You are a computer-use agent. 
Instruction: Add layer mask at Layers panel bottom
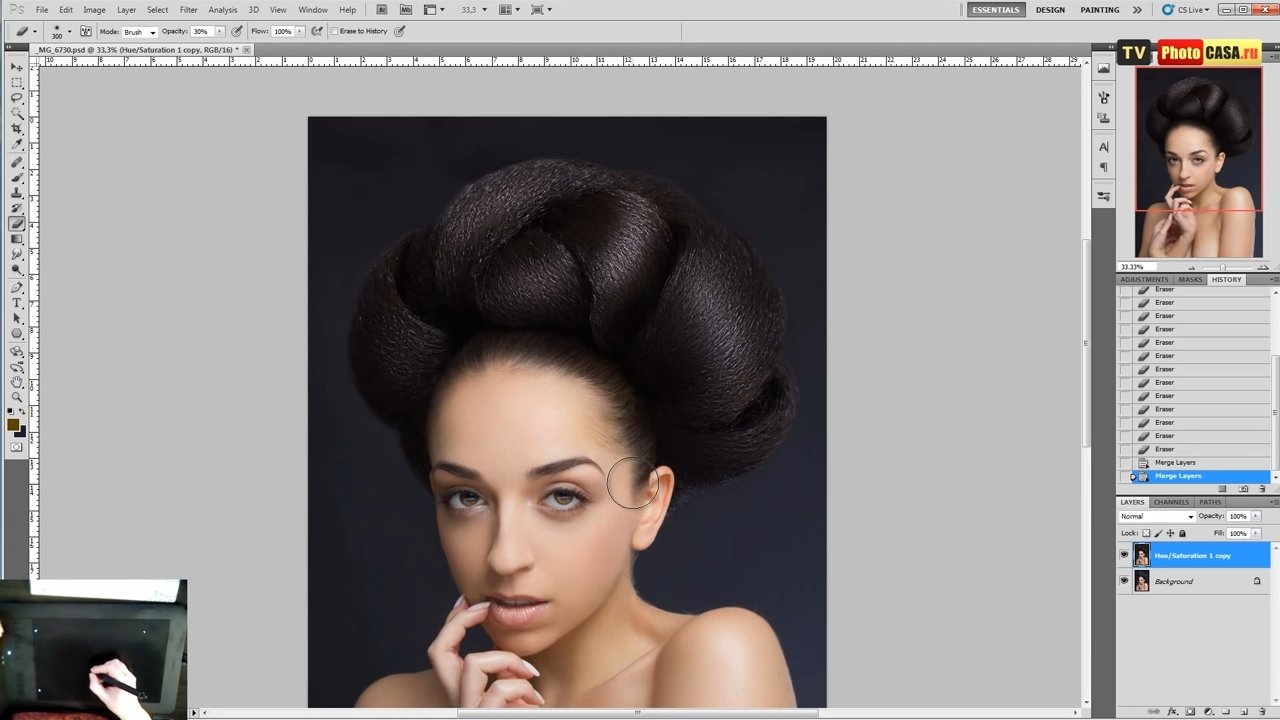[x=1190, y=712]
